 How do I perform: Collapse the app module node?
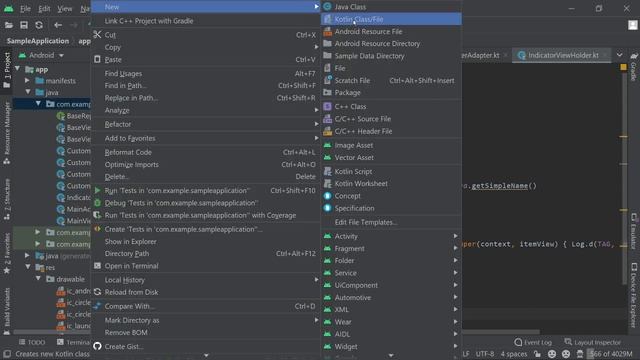[18, 69]
